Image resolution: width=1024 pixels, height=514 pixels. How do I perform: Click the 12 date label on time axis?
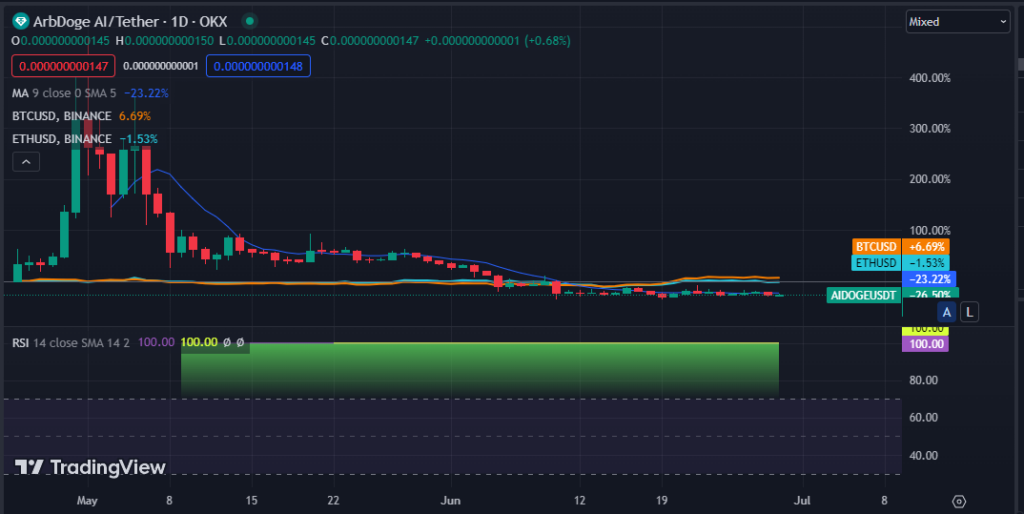[579, 501]
